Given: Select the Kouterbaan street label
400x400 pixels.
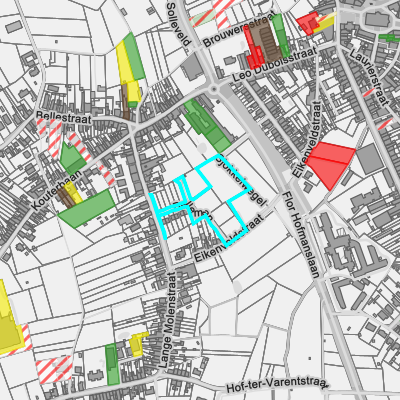Looking at the screenshot, I should 56,191.
